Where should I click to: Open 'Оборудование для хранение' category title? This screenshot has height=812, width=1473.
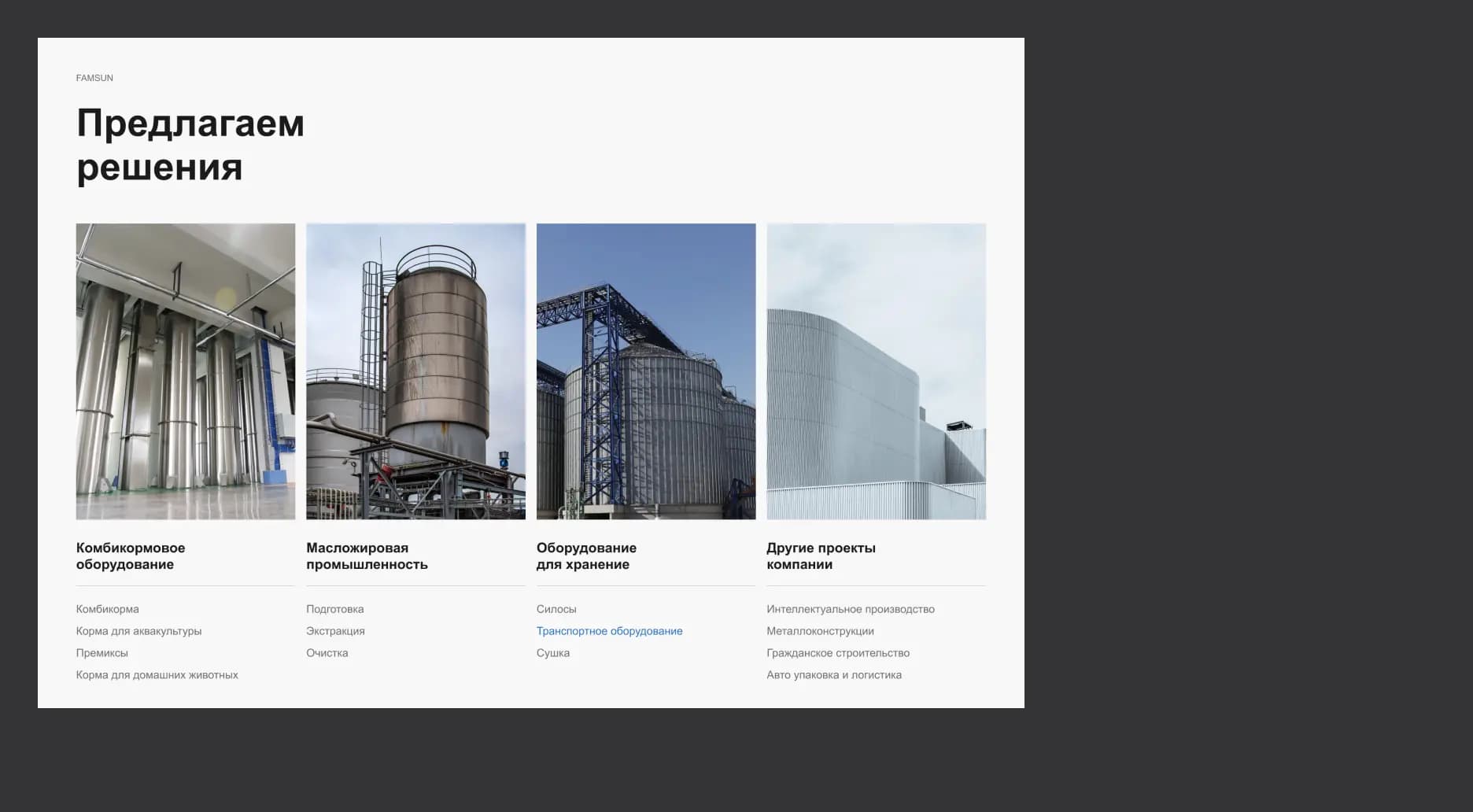[586, 556]
